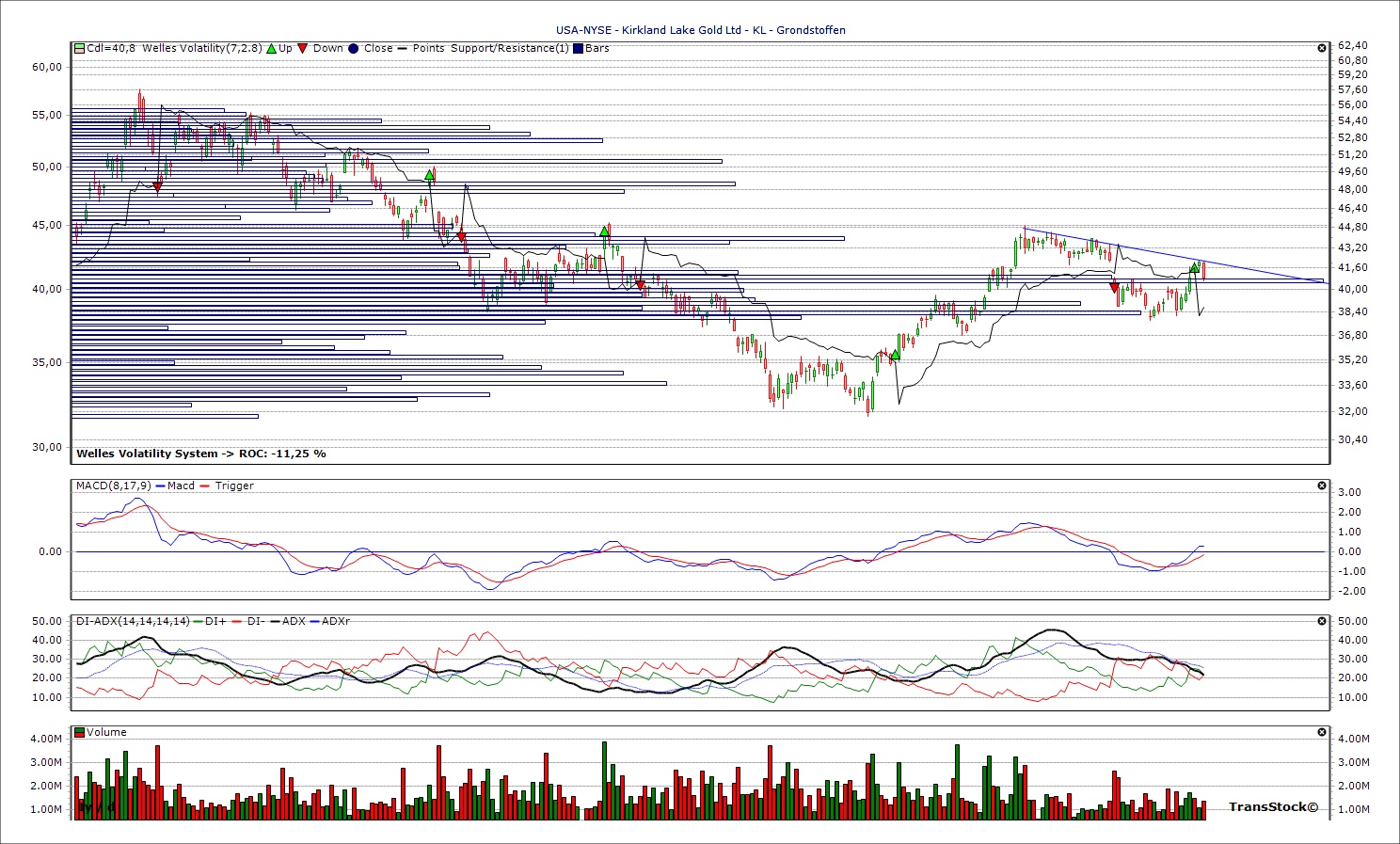Click the green Up triangle legend icon

271,48
